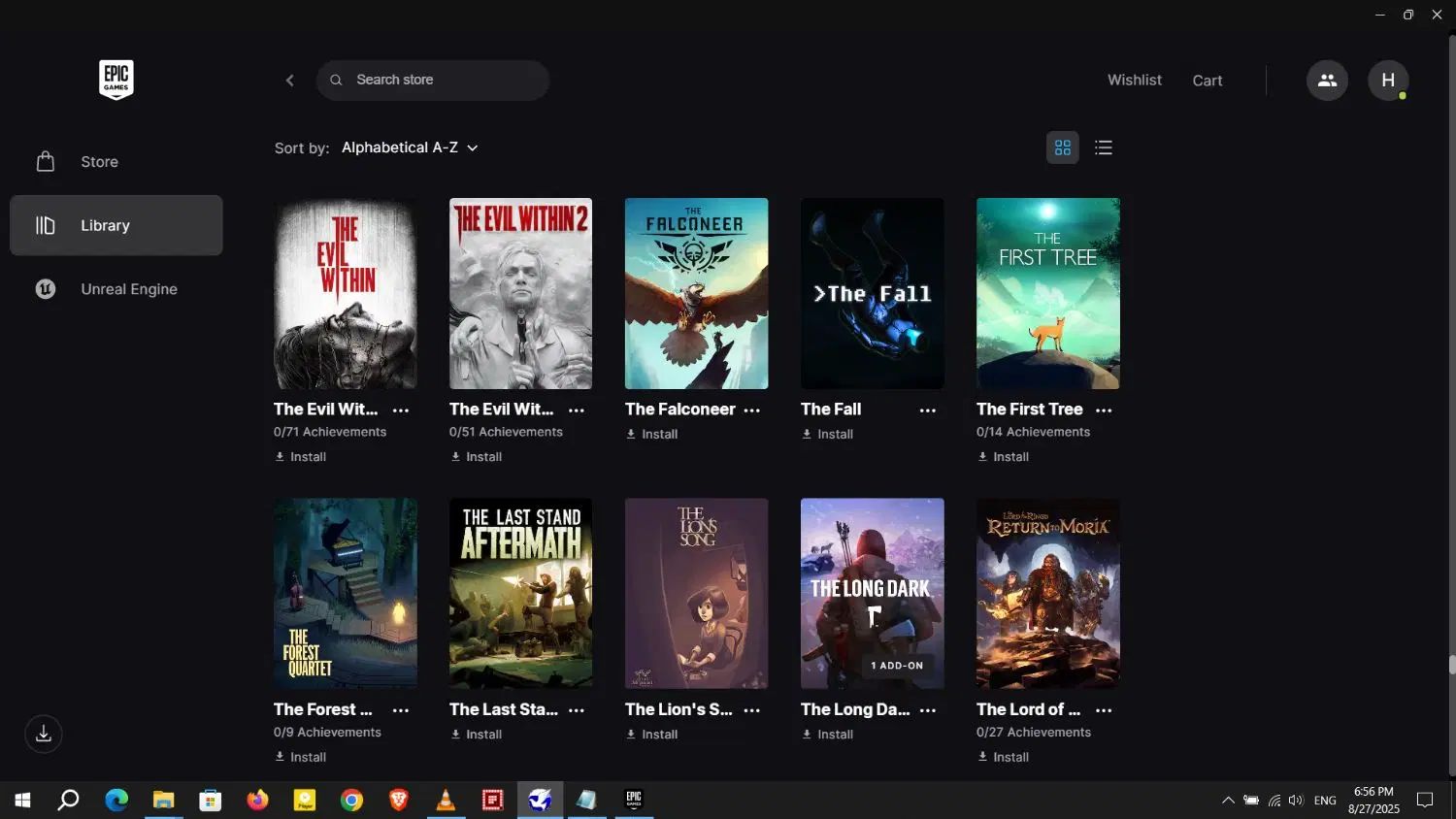
Task: Open The First Tree cover art
Action: point(1047,293)
